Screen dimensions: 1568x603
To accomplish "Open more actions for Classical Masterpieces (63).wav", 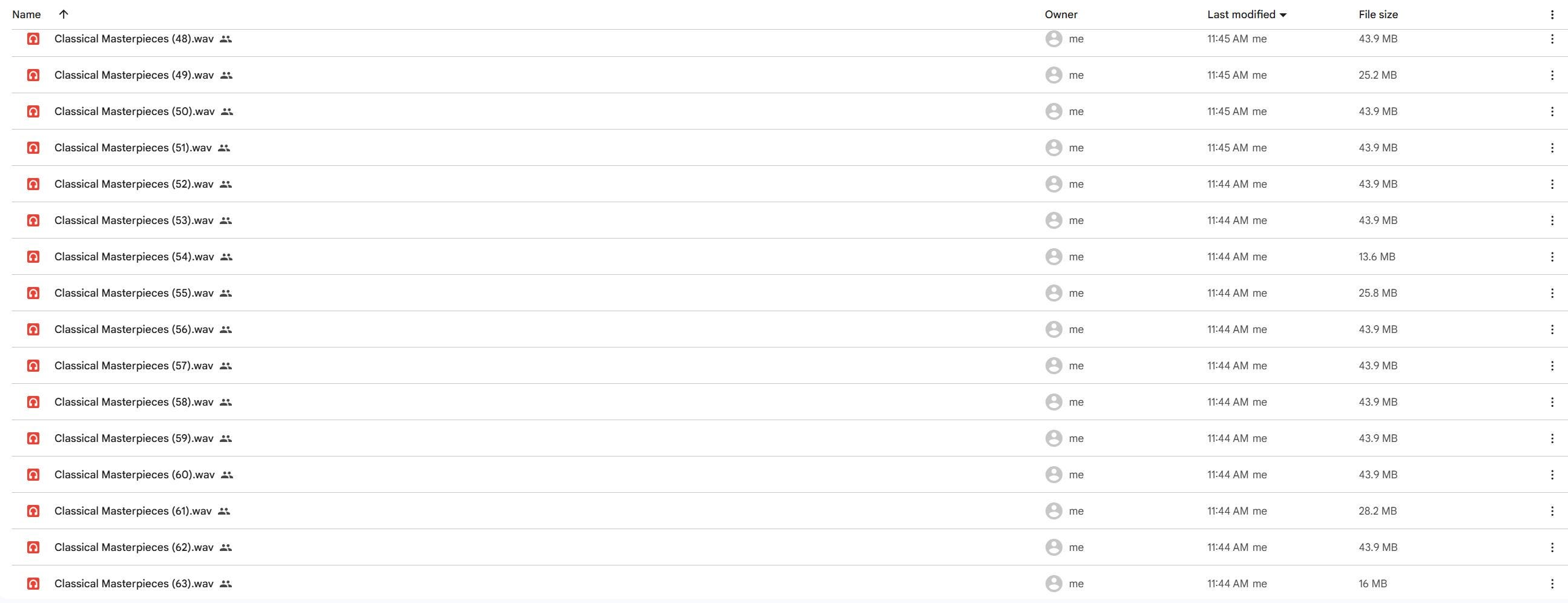I will click(1552, 584).
